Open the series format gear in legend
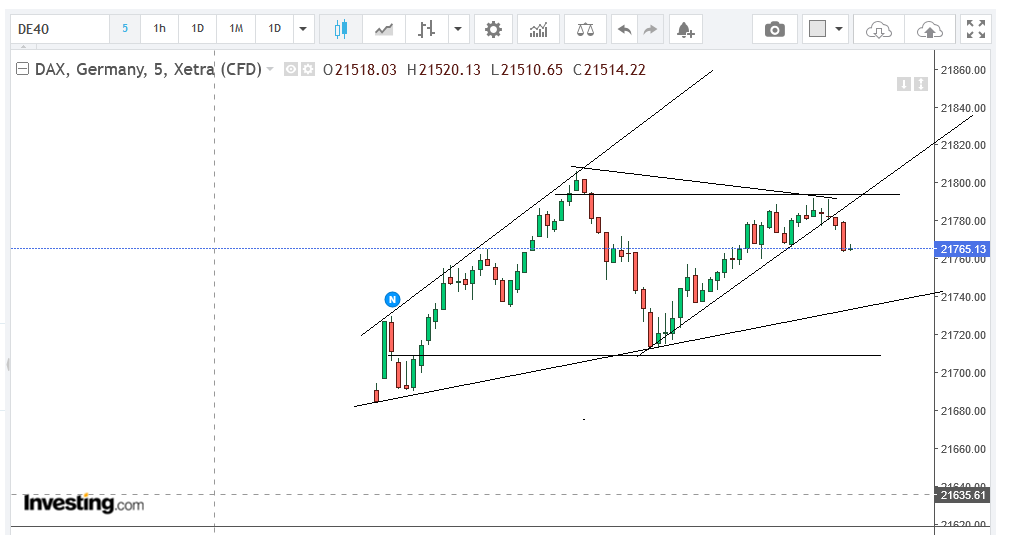The width and height of the screenshot is (1022, 535). point(308,69)
